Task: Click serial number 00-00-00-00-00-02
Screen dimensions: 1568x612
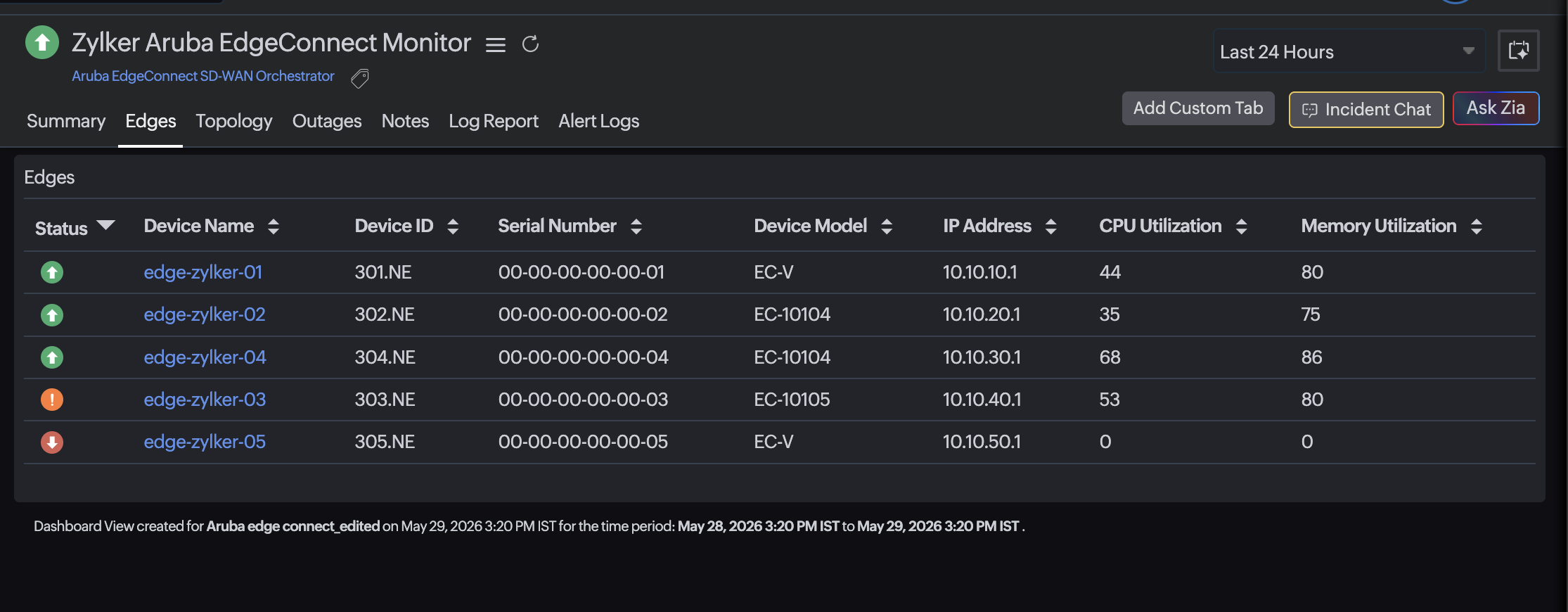Action: point(583,314)
